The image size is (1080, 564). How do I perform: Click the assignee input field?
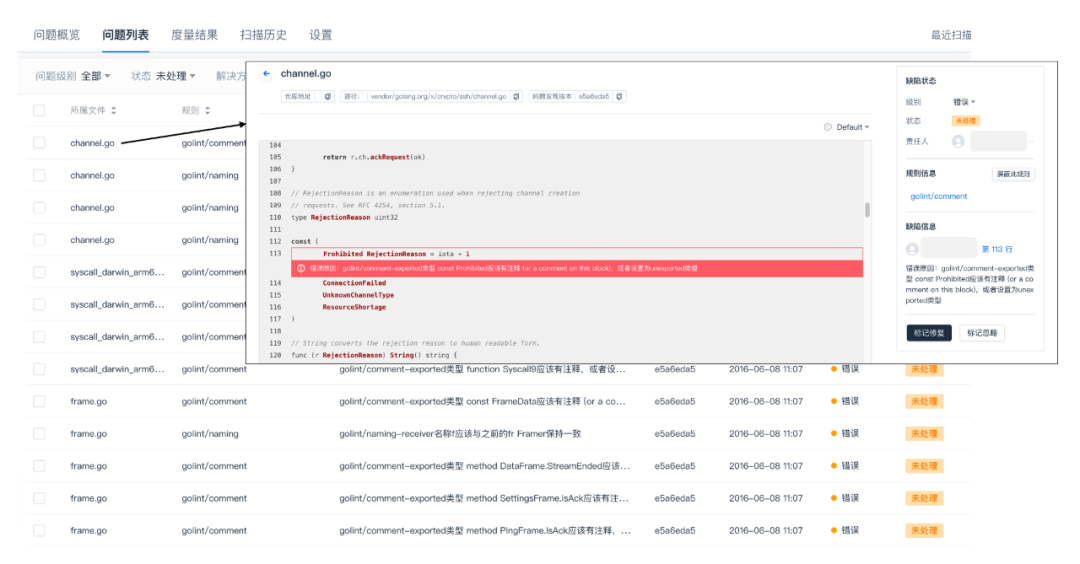[x=998, y=141]
